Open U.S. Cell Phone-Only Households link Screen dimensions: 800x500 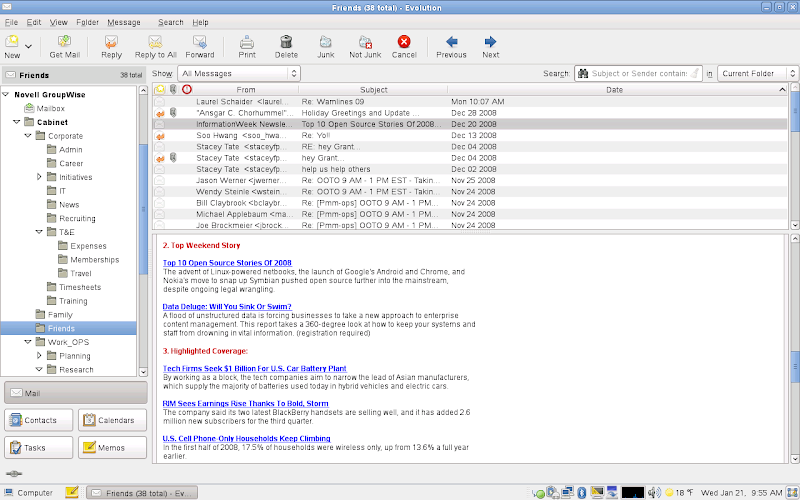246,438
